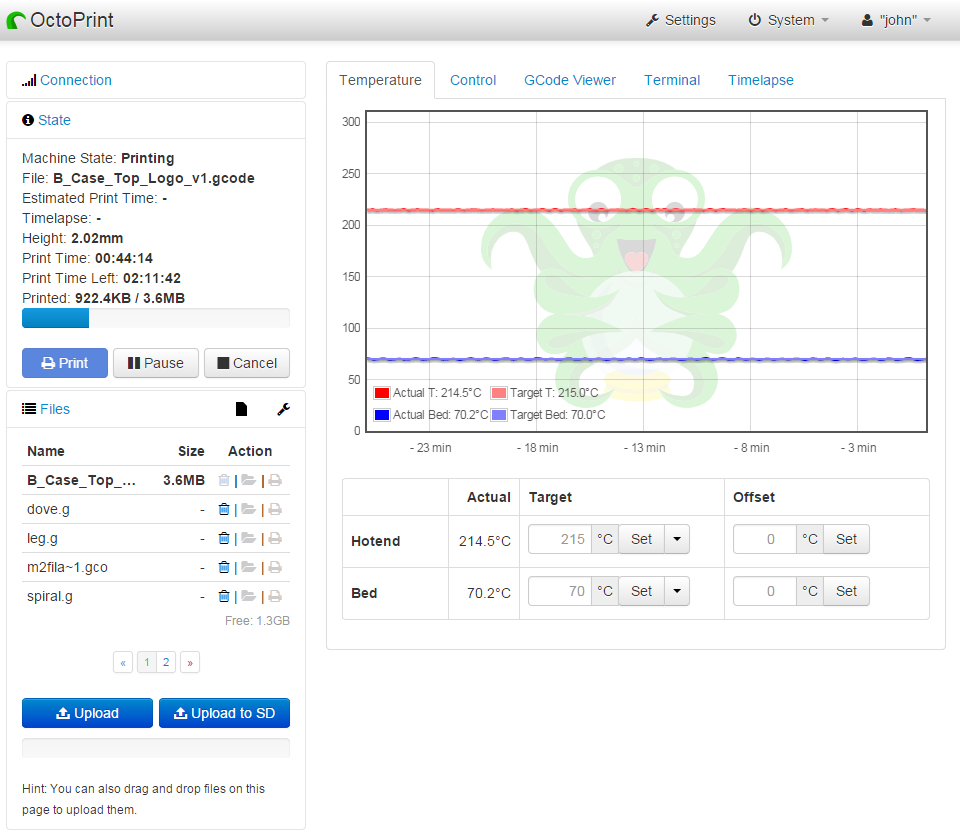
Task: Expand the Hotend target preset dropdown arrow
Action: [x=677, y=539]
